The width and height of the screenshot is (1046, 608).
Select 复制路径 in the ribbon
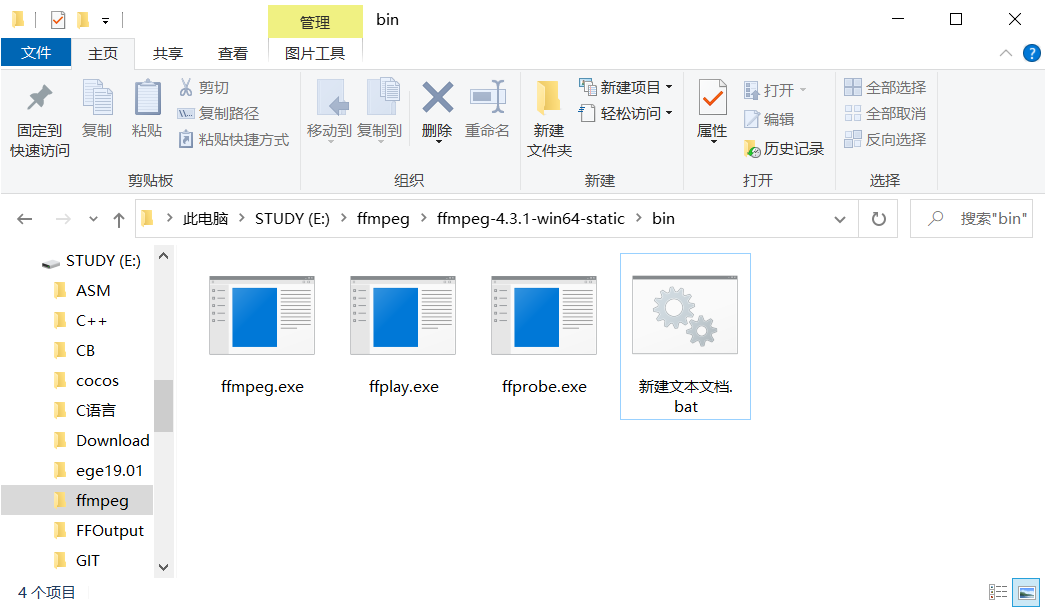click(218, 113)
